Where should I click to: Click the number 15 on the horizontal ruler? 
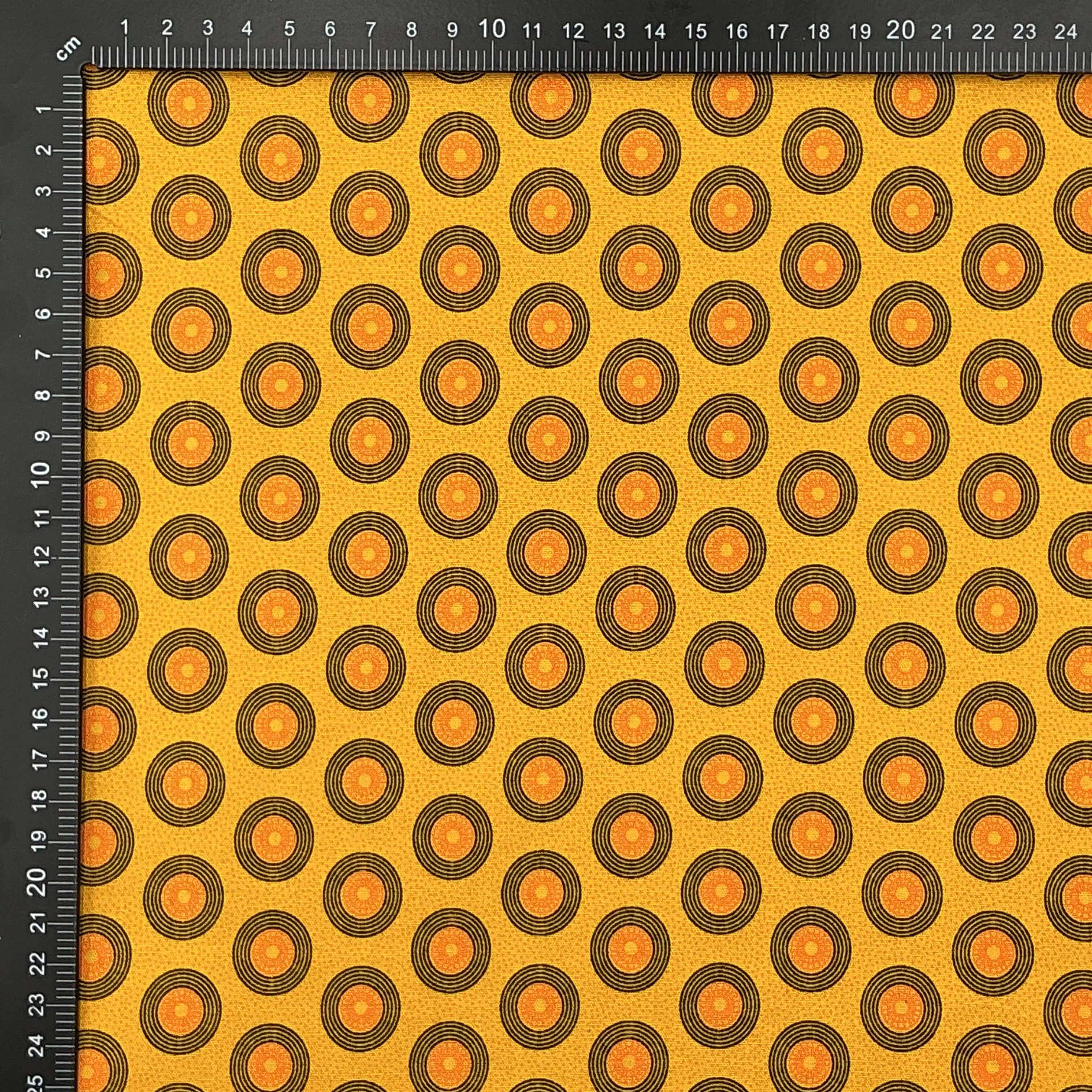pos(695,31)
